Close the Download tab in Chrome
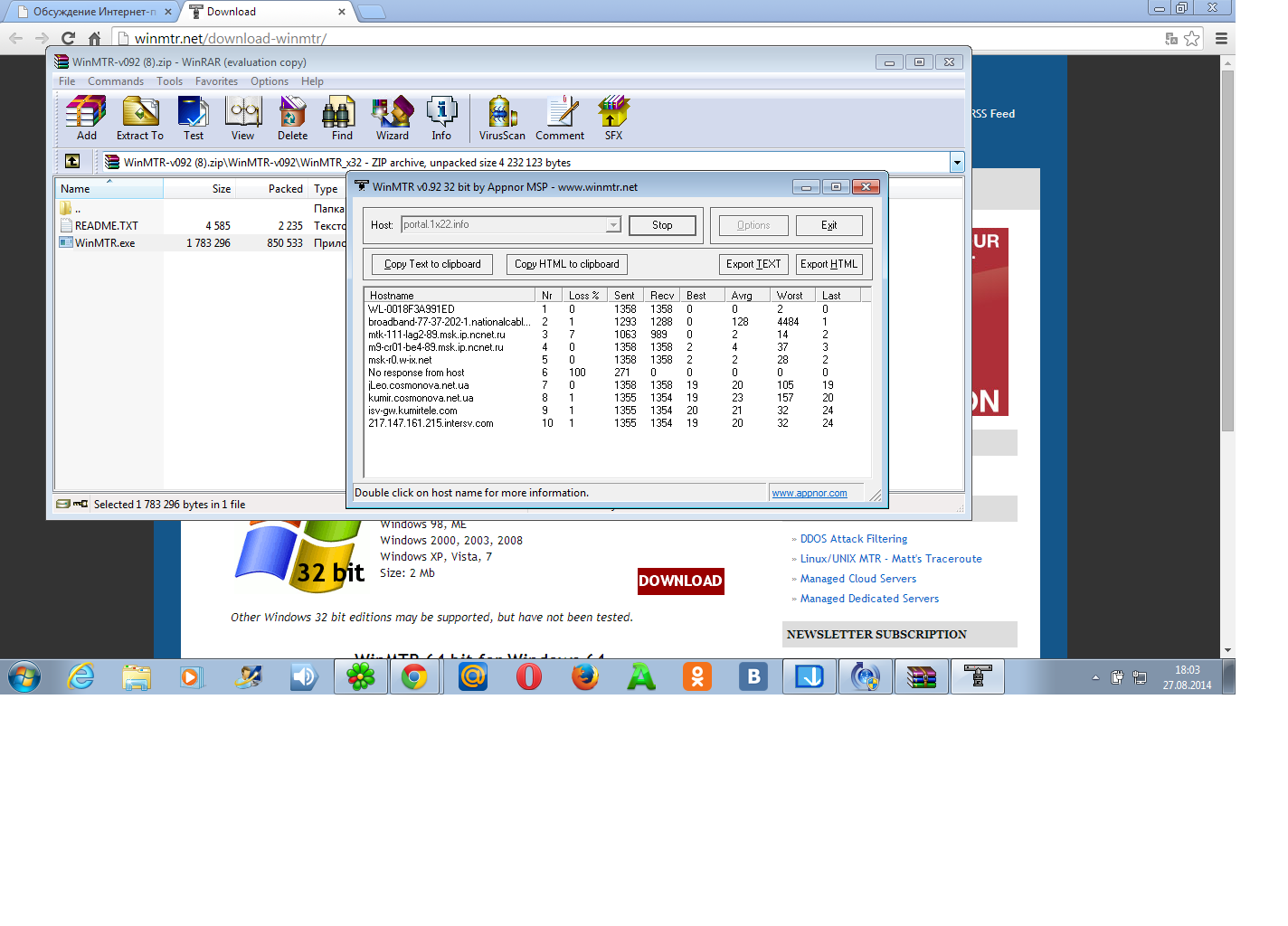The image size is (1288, 926). 342,12
